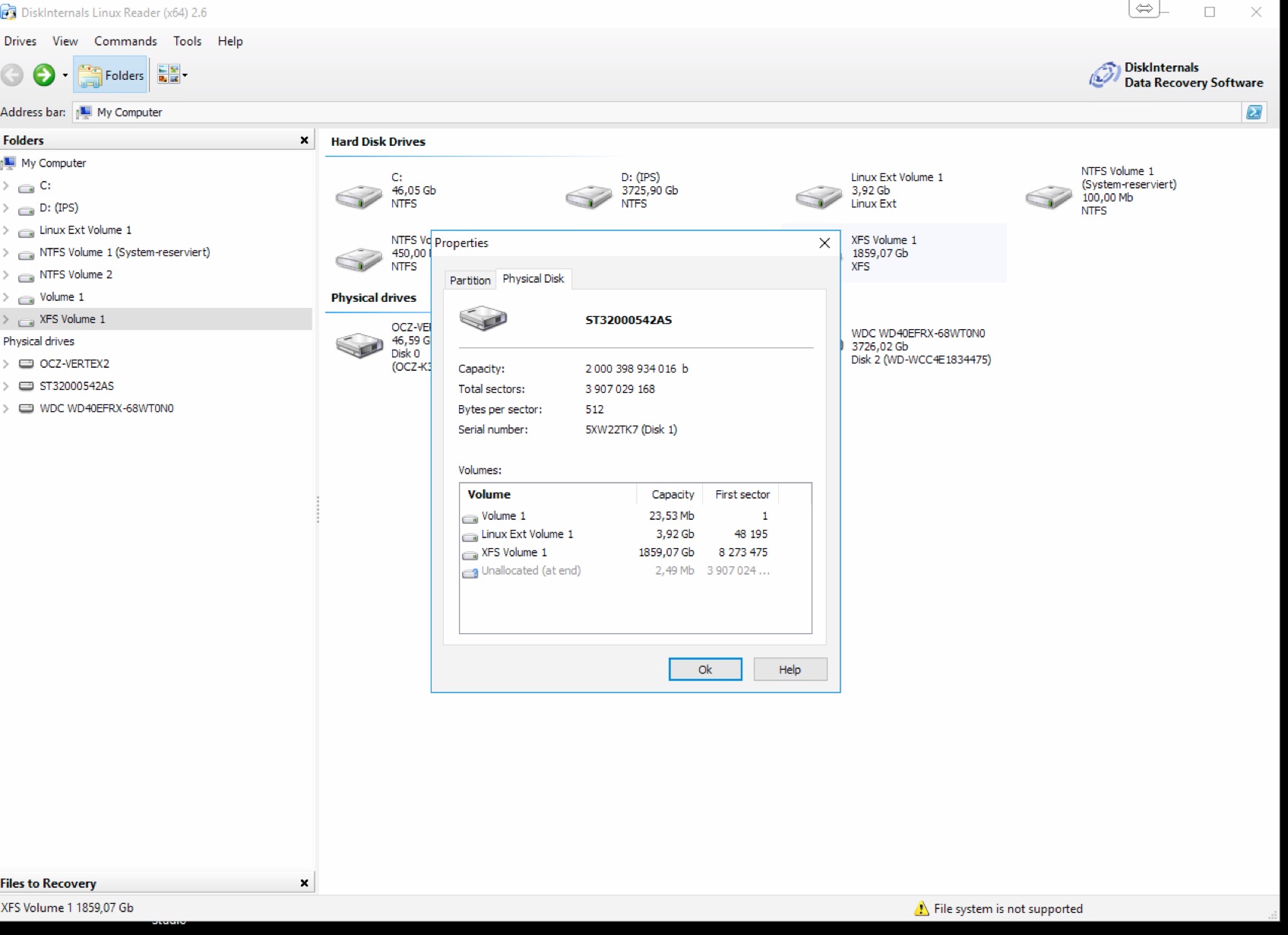Click the ST32000542AS disk icon in Properties
Screen dimensions: 1288x935
tap(483, 319)
